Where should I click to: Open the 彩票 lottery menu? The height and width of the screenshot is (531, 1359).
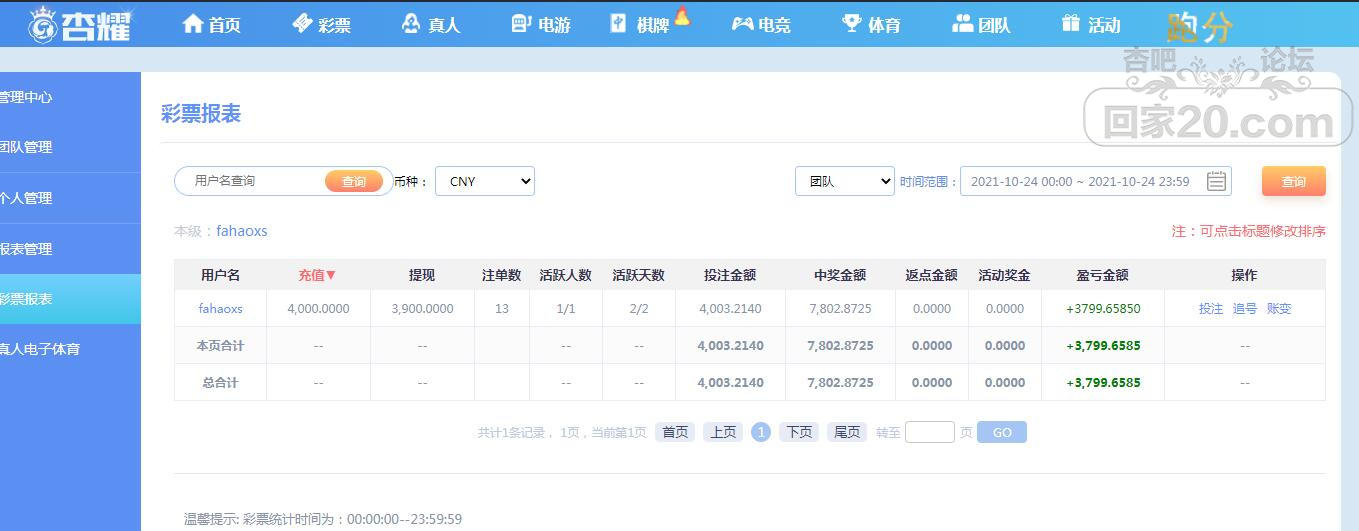coord(321,24)
